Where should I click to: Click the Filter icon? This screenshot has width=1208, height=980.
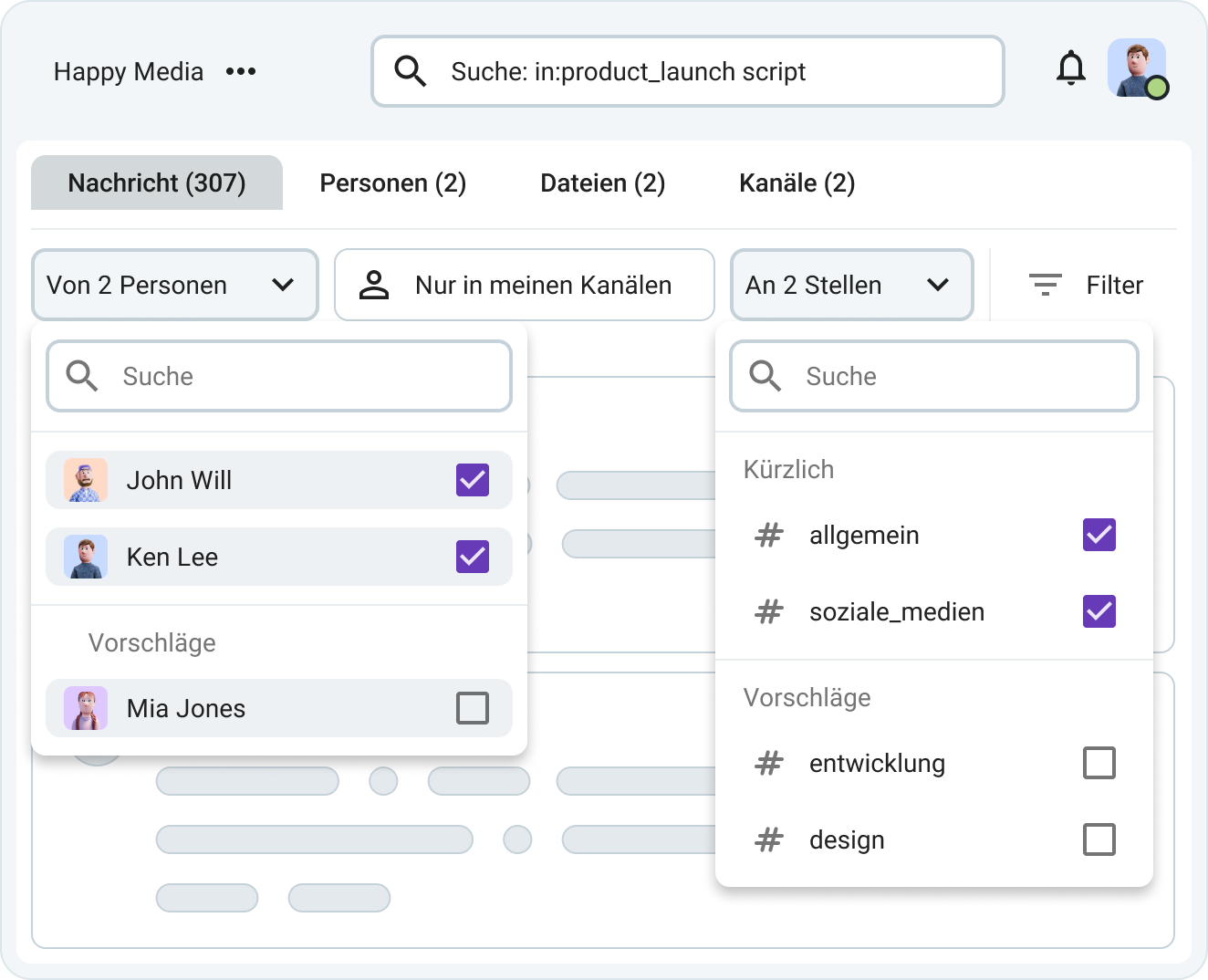(x=1046, y=284)
